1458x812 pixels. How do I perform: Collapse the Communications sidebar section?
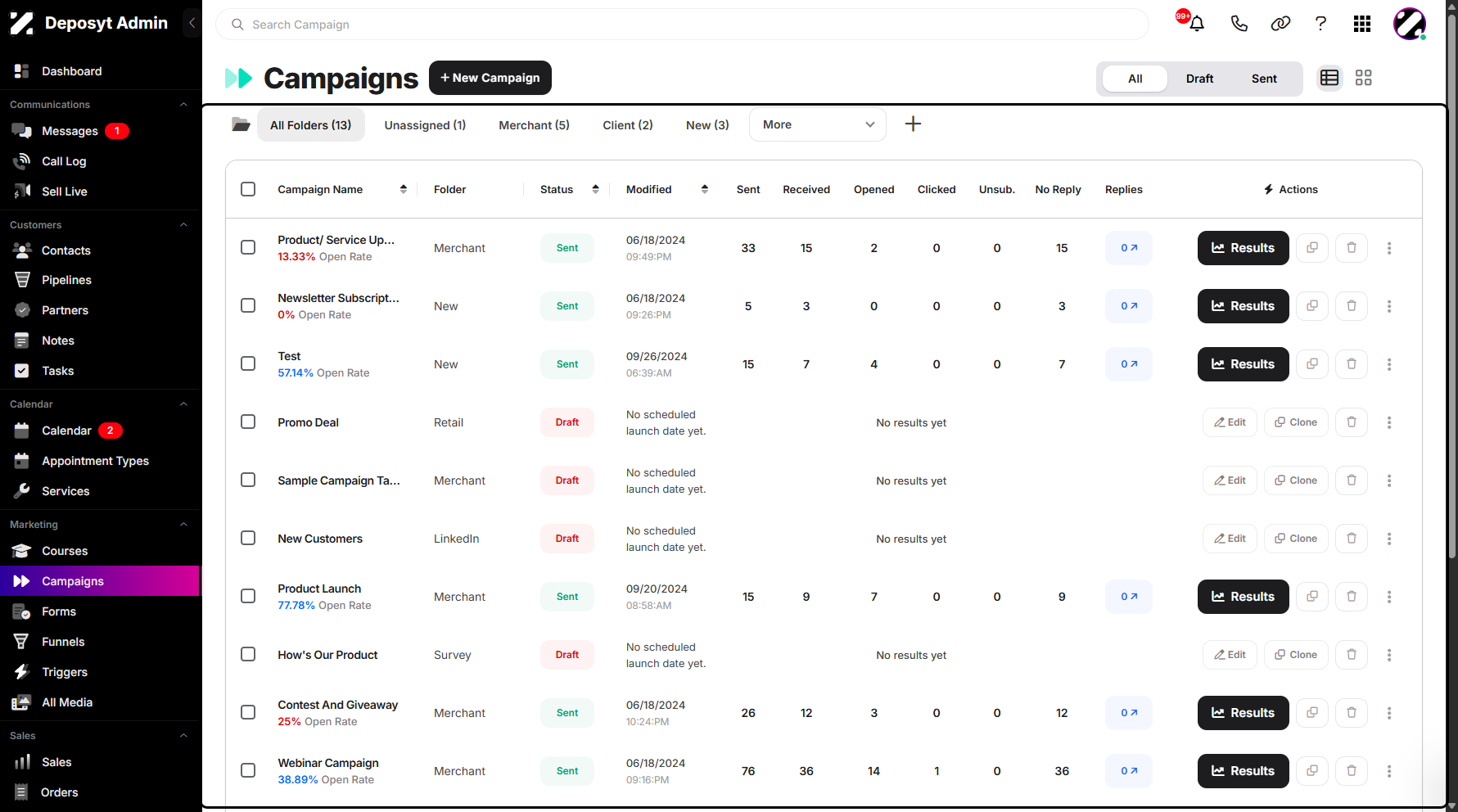pos(183,105)
